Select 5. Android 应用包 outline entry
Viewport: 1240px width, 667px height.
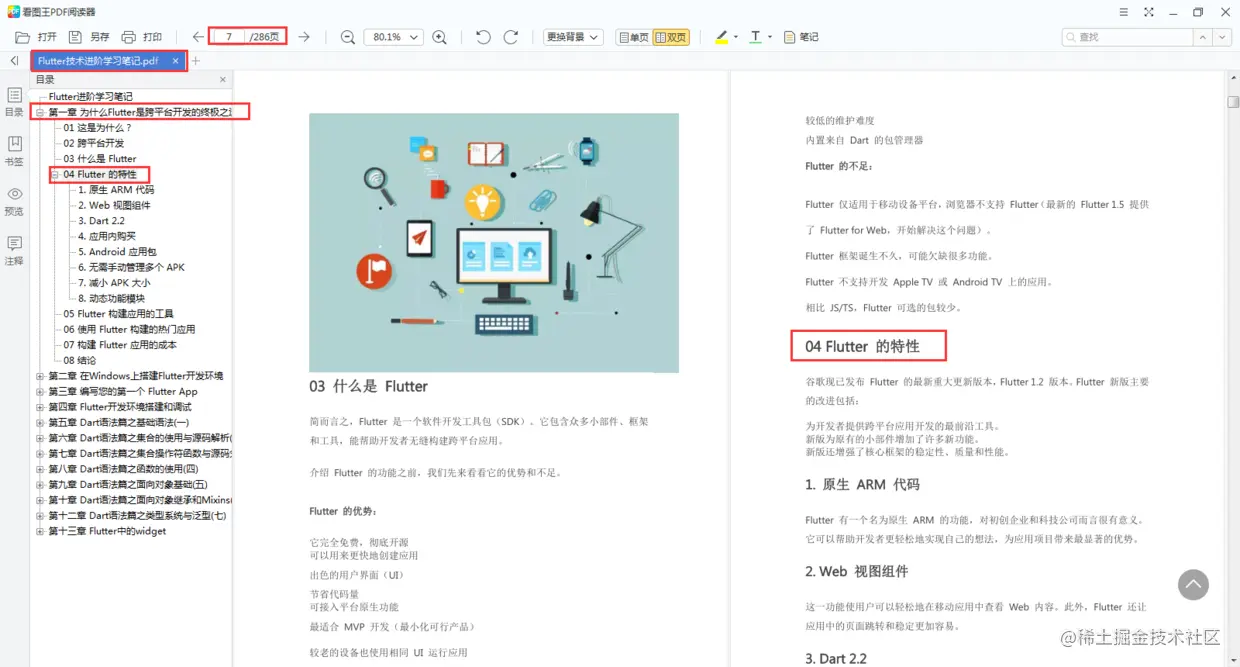pyautogui.click(x=117, y=252)
